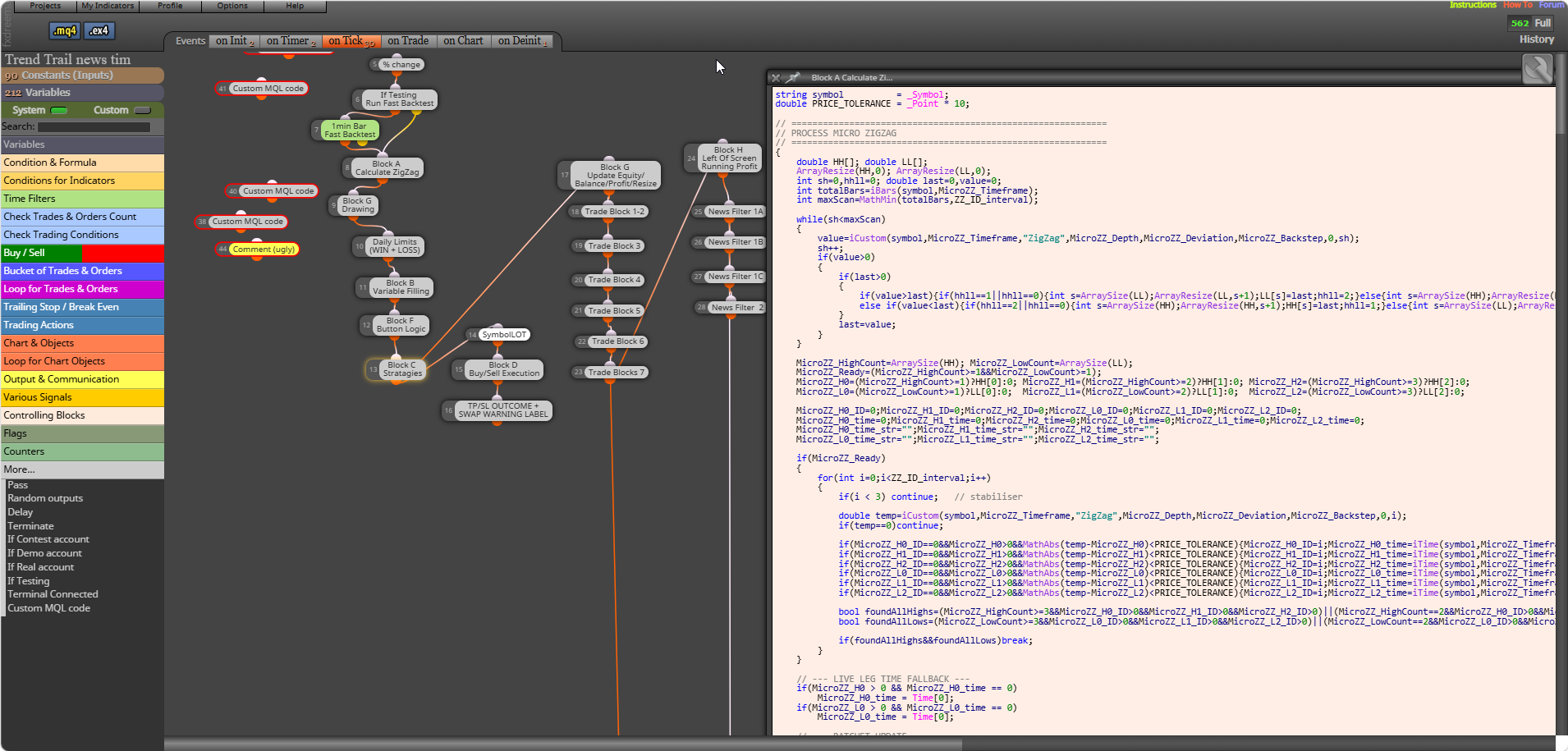This screenshot has height=751, width=1568.
Task: Expand the Trailing Stop / Break Even category
Action: (82, 307)
